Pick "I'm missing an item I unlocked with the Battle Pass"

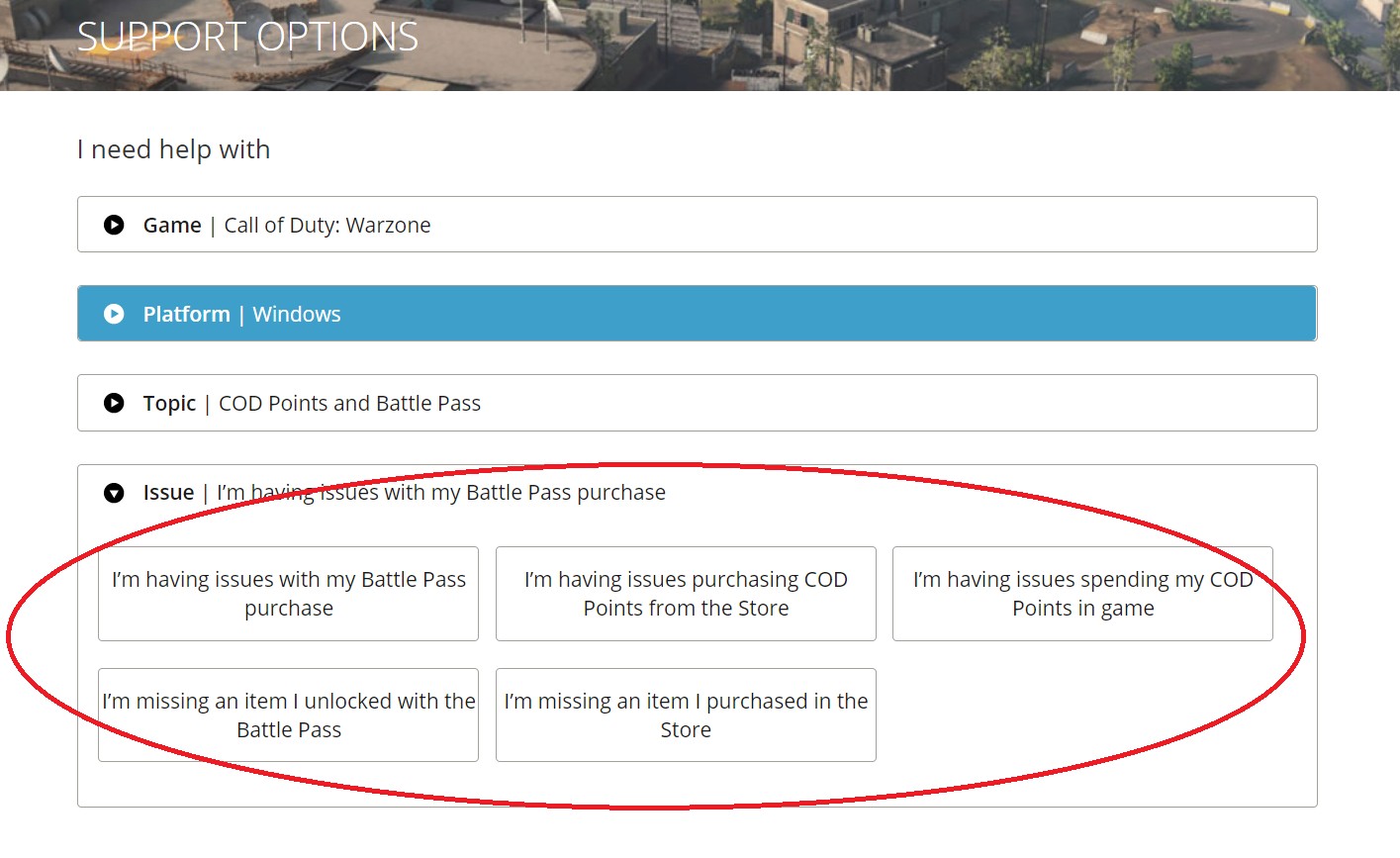click(288, 715)
